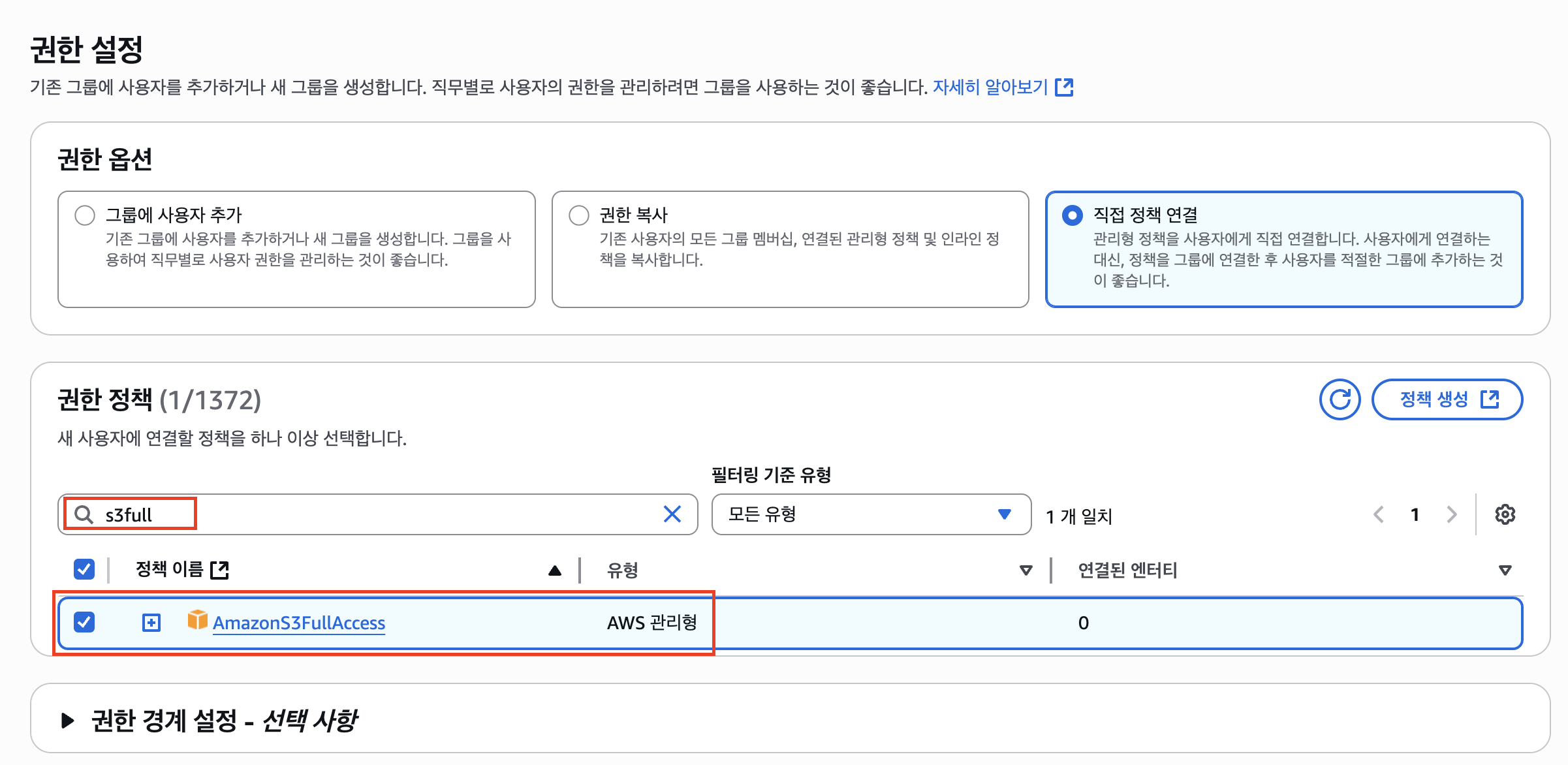
Task: Sort by 유형 column arrow
Action: pyautogui.click(x=1026, y=570)
